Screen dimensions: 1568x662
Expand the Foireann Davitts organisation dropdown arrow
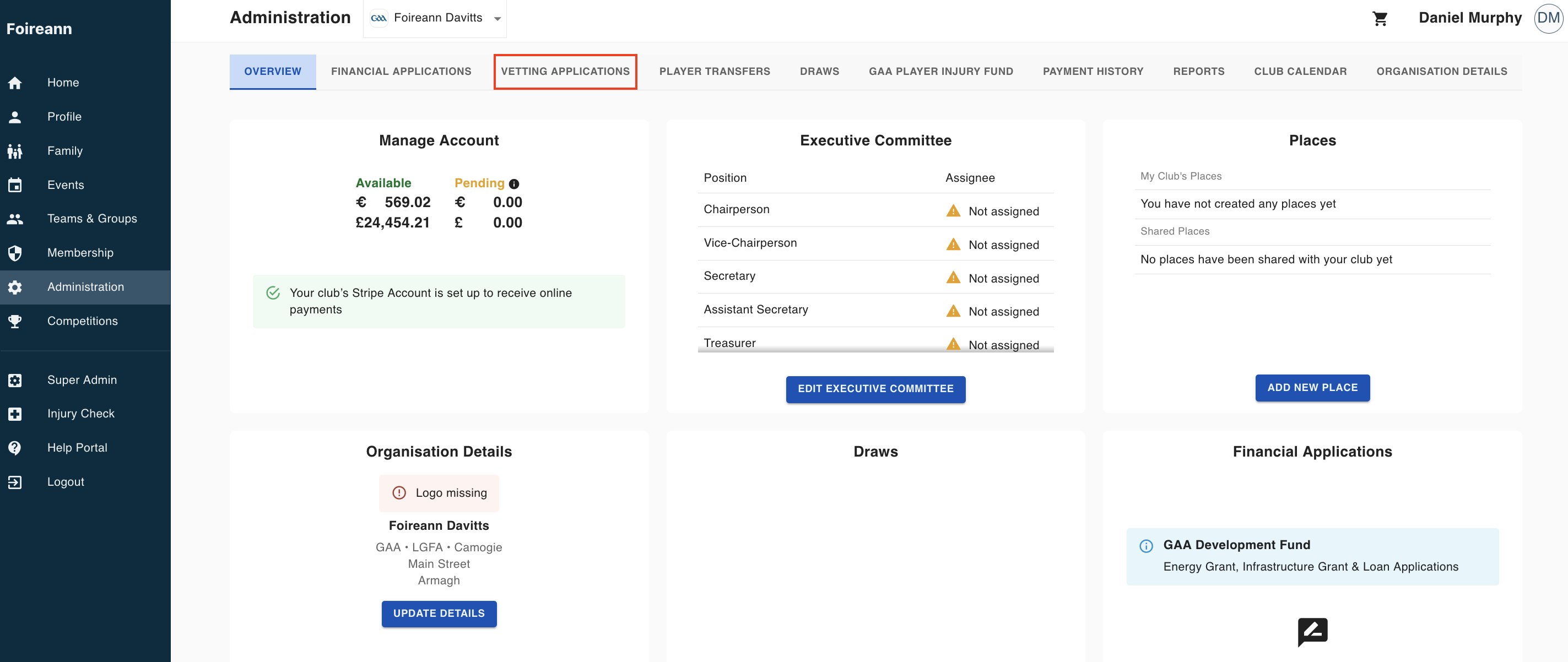pos(498,19)
